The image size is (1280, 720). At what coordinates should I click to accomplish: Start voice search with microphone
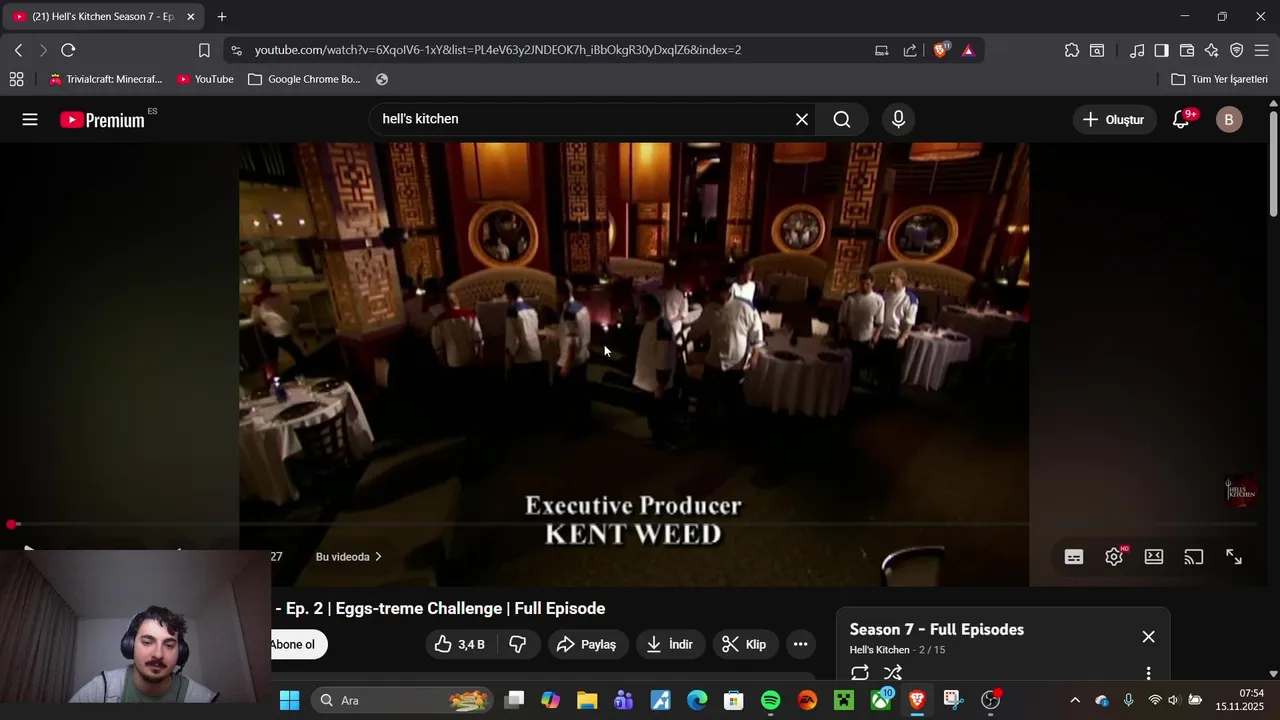898,119
